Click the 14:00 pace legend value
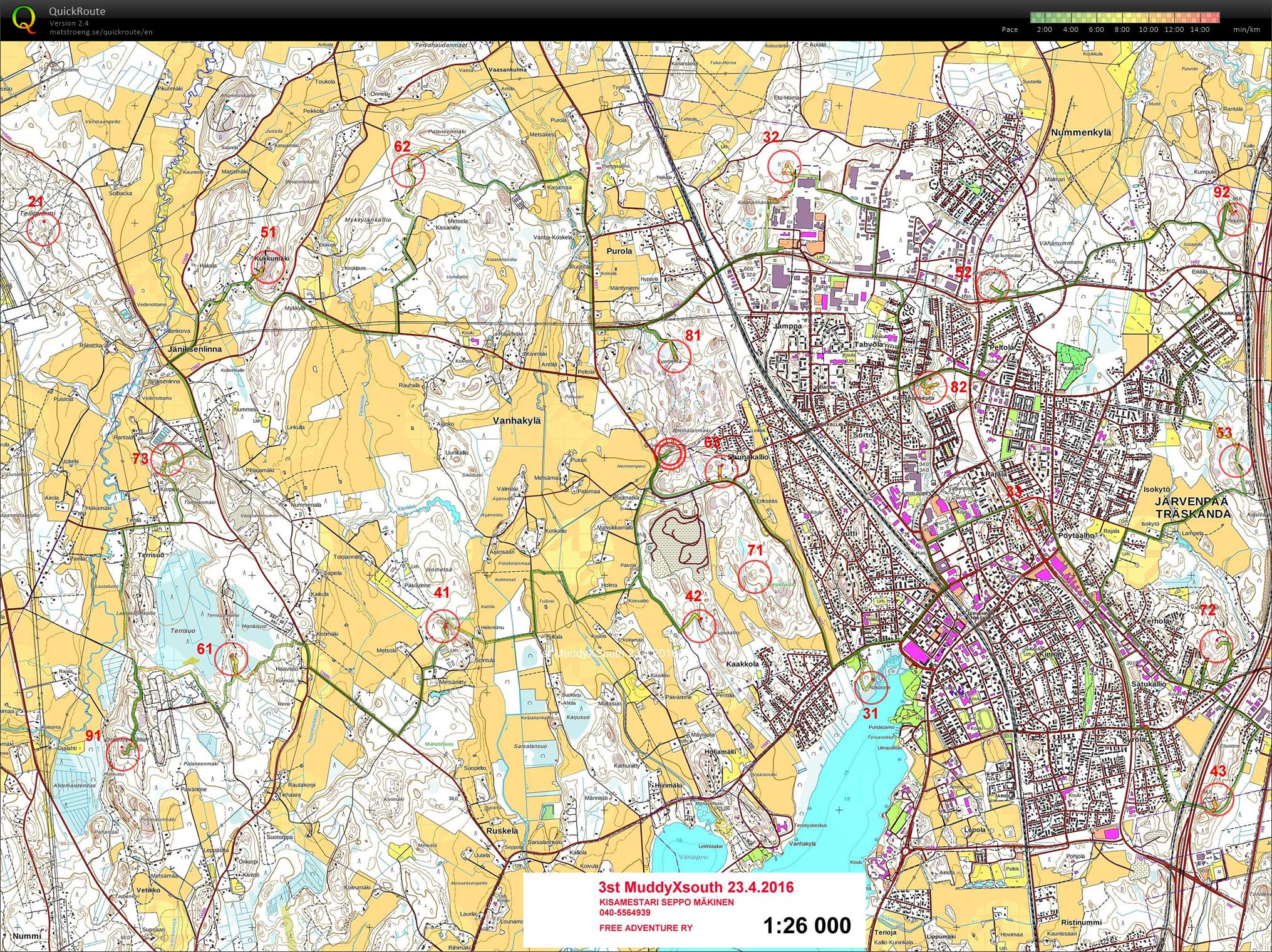Image resolution: width=1272 pixels, height=952 pixels. click(x=1199, y=29)
